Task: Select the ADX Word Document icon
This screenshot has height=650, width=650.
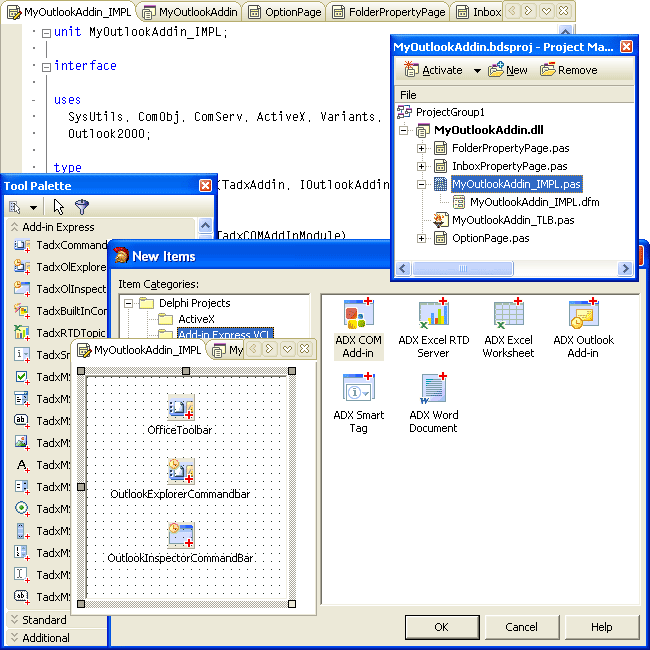Action: 433,389
